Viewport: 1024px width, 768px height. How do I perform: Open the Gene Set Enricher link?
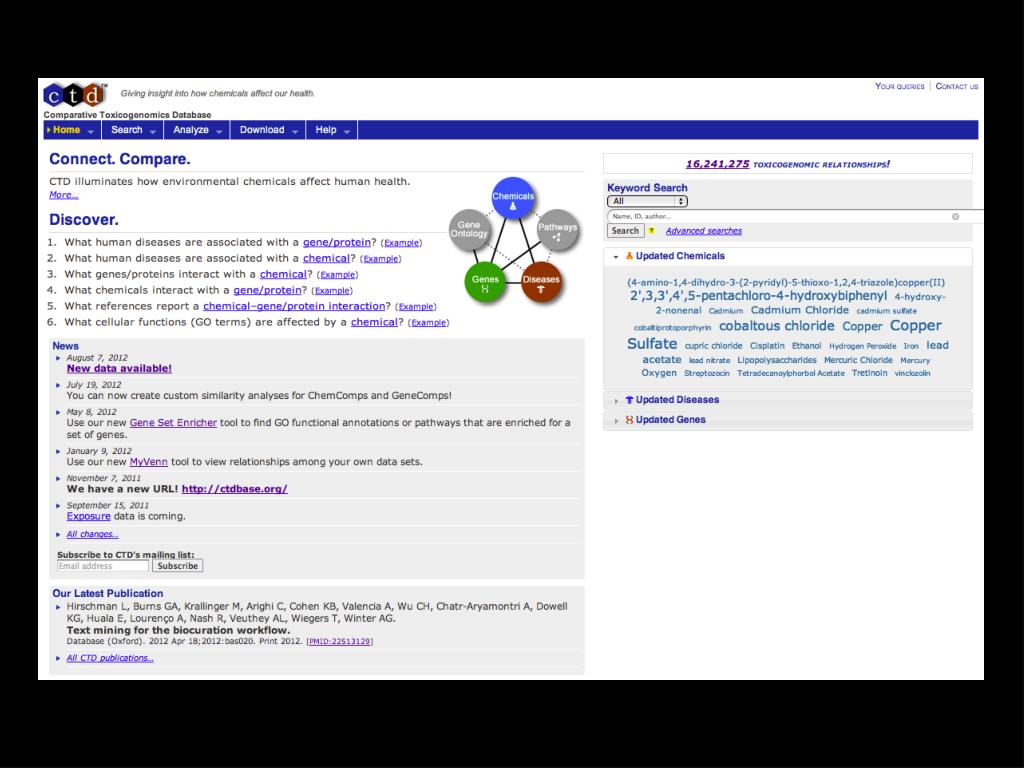coord(173,423)
